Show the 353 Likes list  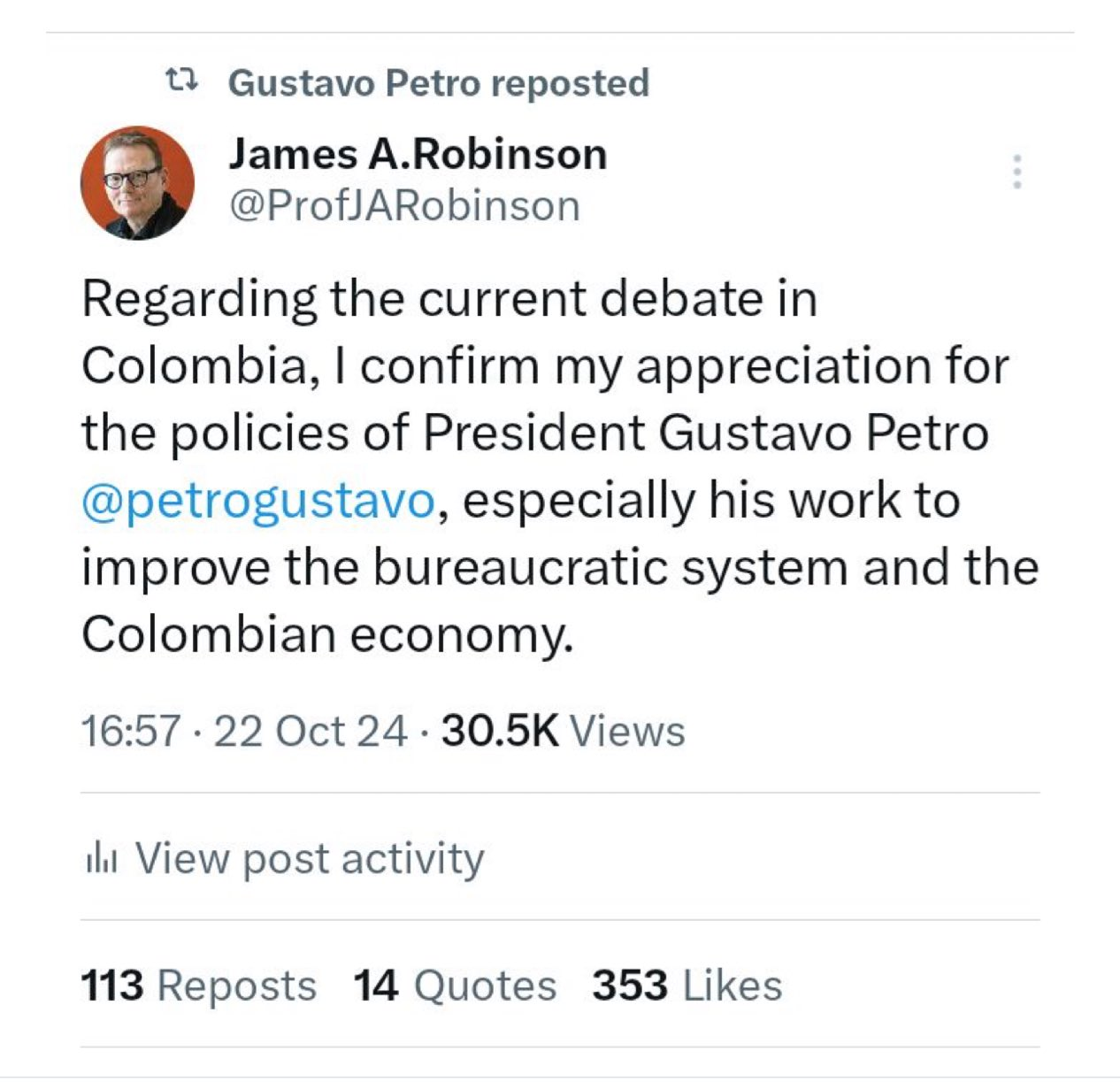tap(687, 986)
